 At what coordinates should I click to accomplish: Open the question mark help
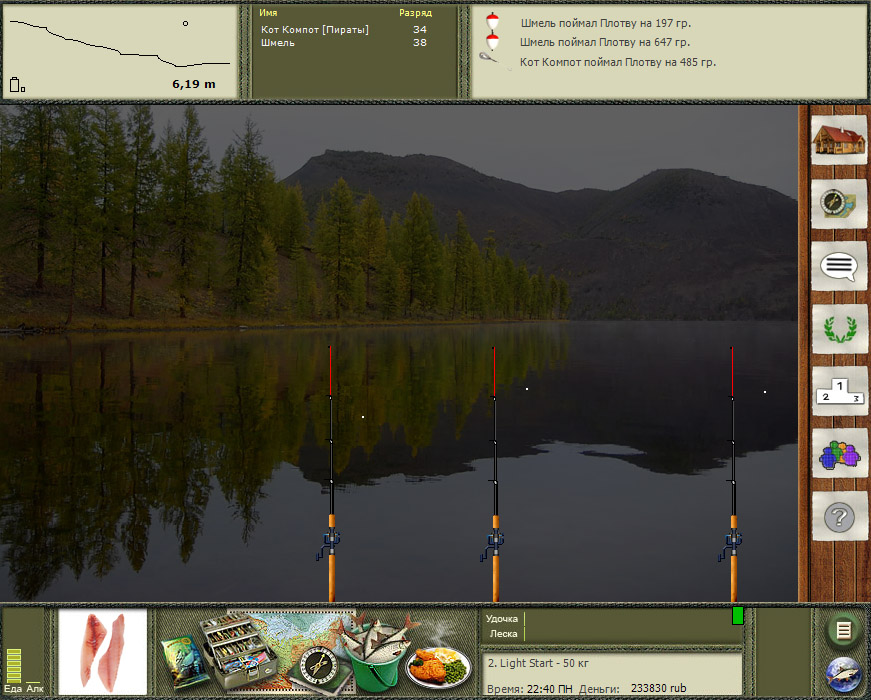click(838, 518)
